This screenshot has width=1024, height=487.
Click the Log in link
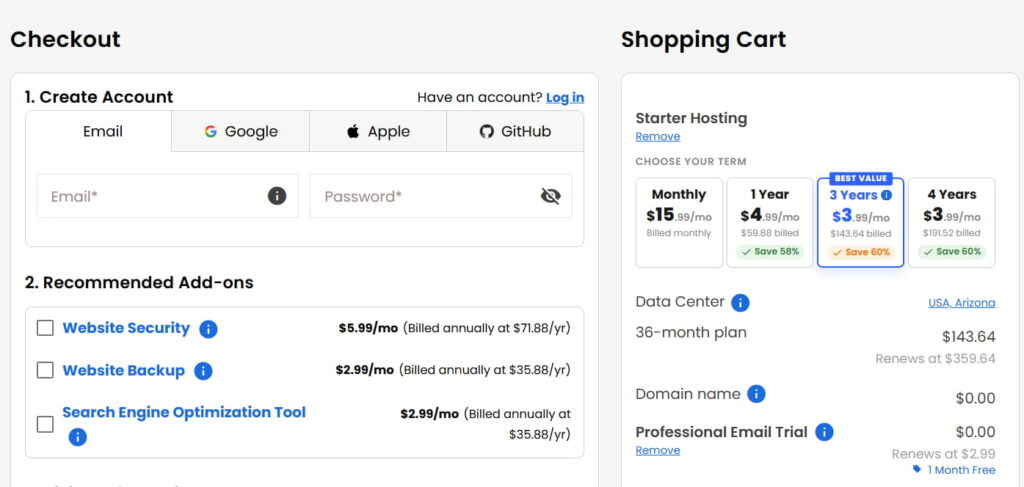click(x=565, y=97)
